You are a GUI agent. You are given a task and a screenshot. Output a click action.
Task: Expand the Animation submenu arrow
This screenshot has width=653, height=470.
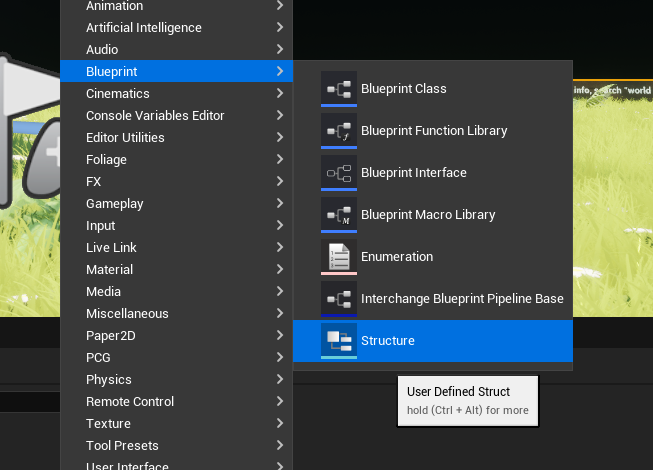tap(280, 5)
